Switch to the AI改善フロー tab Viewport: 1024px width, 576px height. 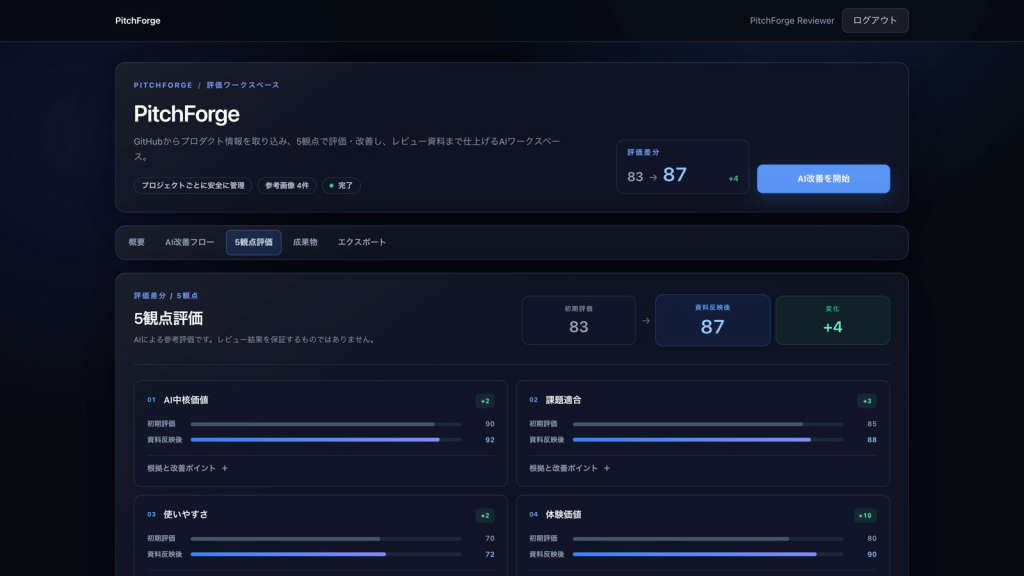[189, 242]
